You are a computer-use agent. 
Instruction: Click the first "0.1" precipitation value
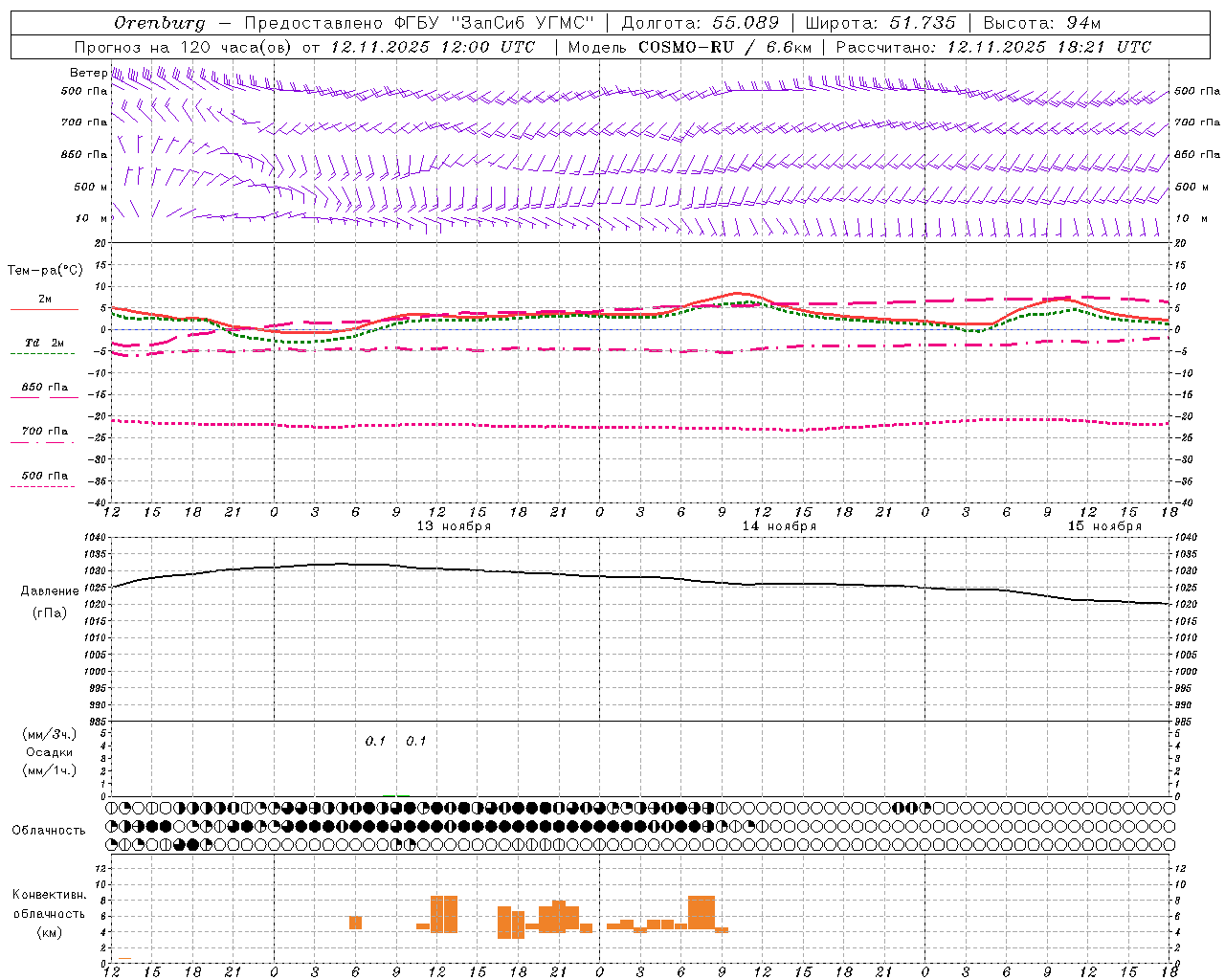tap(375, 741)
